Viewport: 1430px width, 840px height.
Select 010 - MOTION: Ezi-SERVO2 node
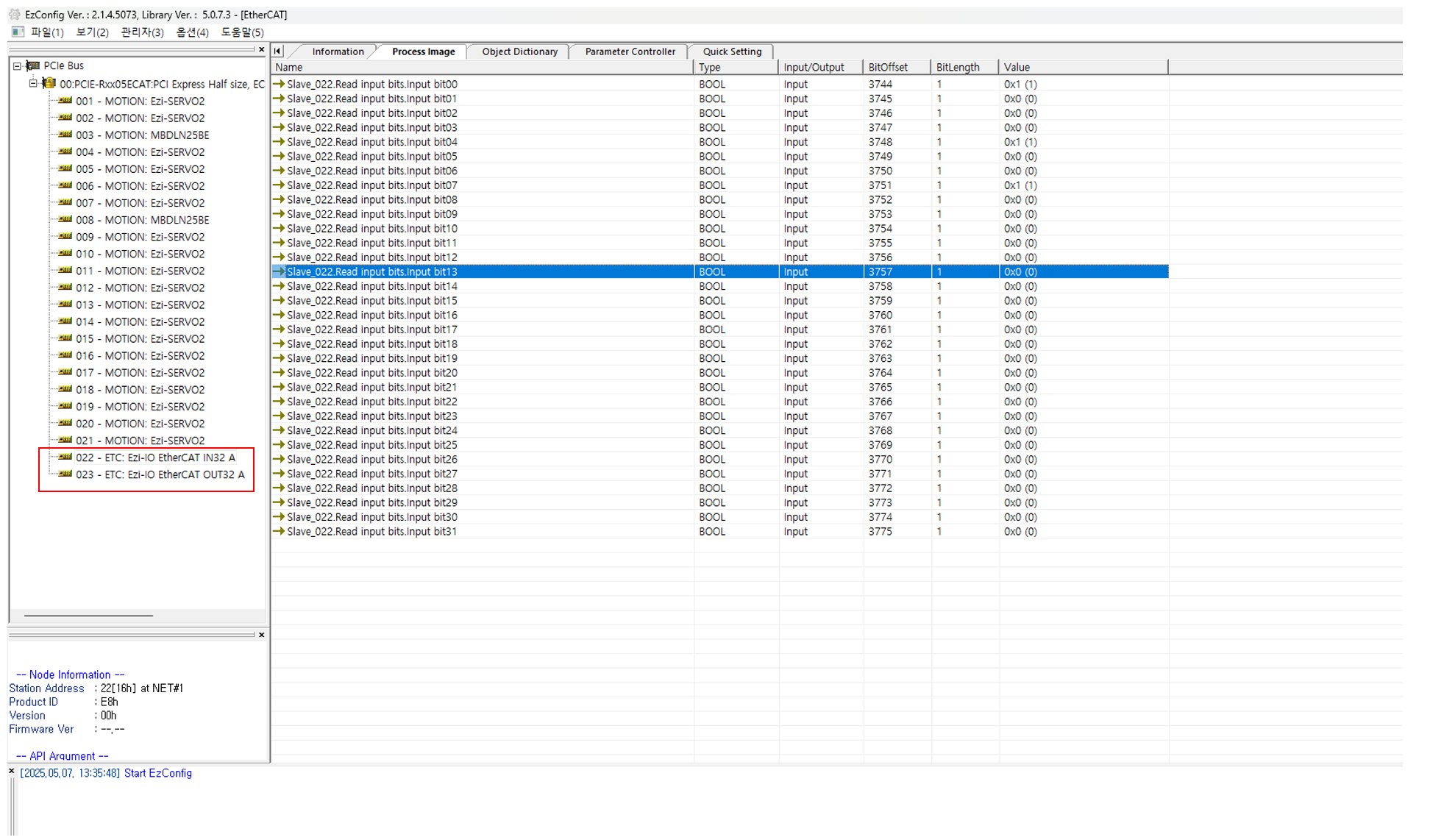140,254
